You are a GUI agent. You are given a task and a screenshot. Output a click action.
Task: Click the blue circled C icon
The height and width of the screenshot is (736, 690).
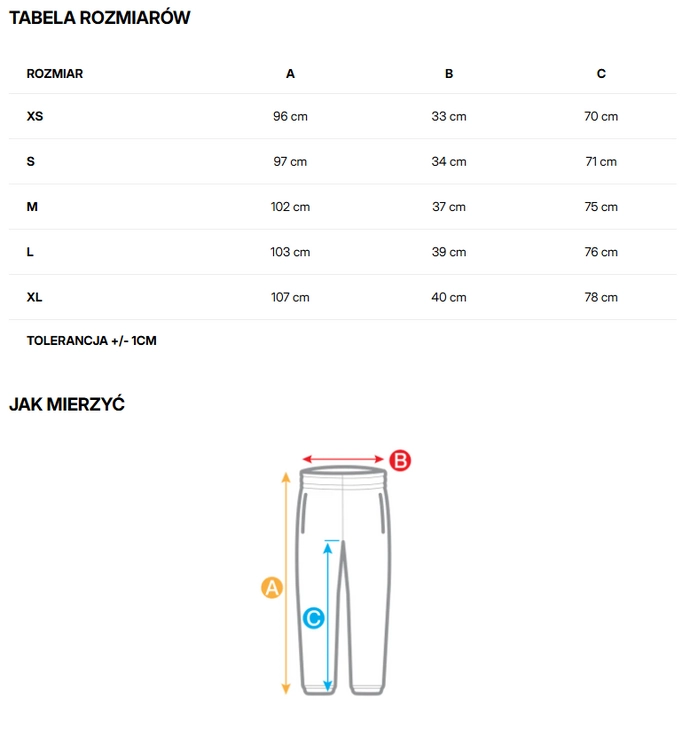point(314,618)
